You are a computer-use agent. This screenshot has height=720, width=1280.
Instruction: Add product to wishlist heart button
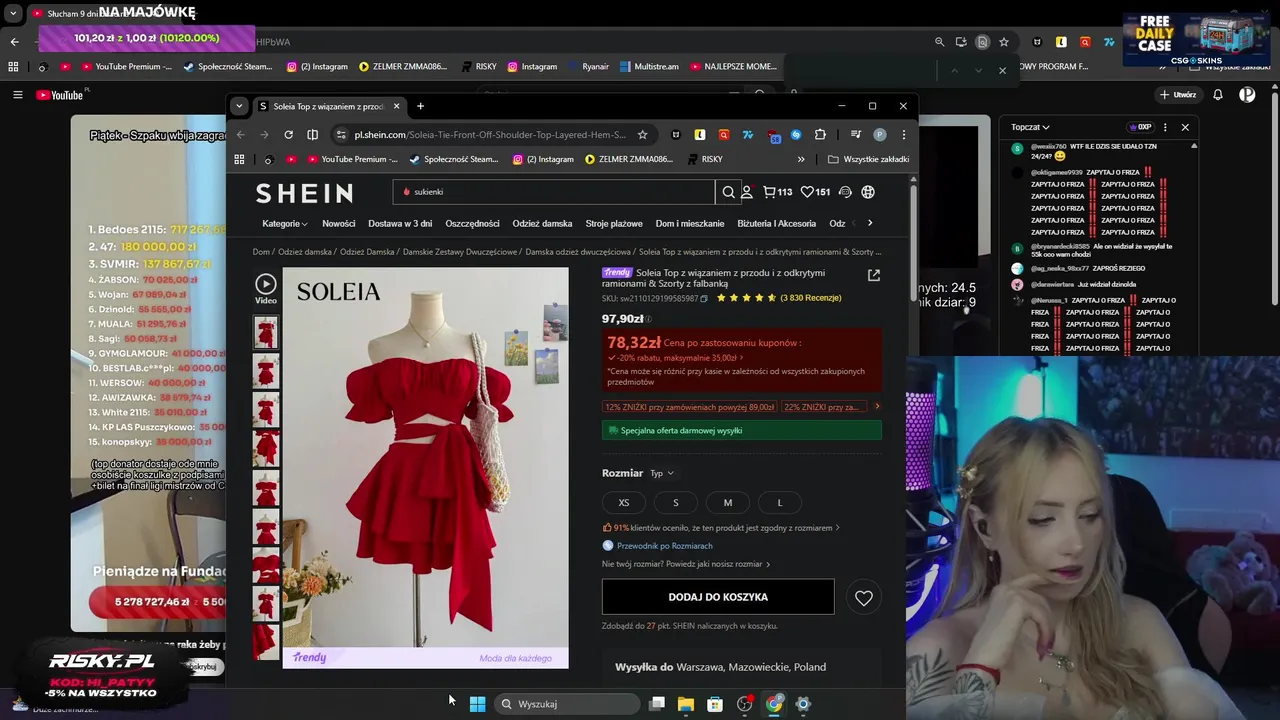coord(864,597)
